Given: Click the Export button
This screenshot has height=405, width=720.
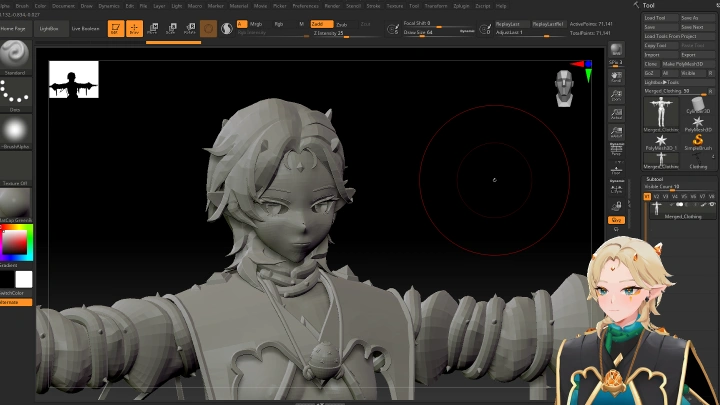Looking at the screenshot, I should coord(697,55).
